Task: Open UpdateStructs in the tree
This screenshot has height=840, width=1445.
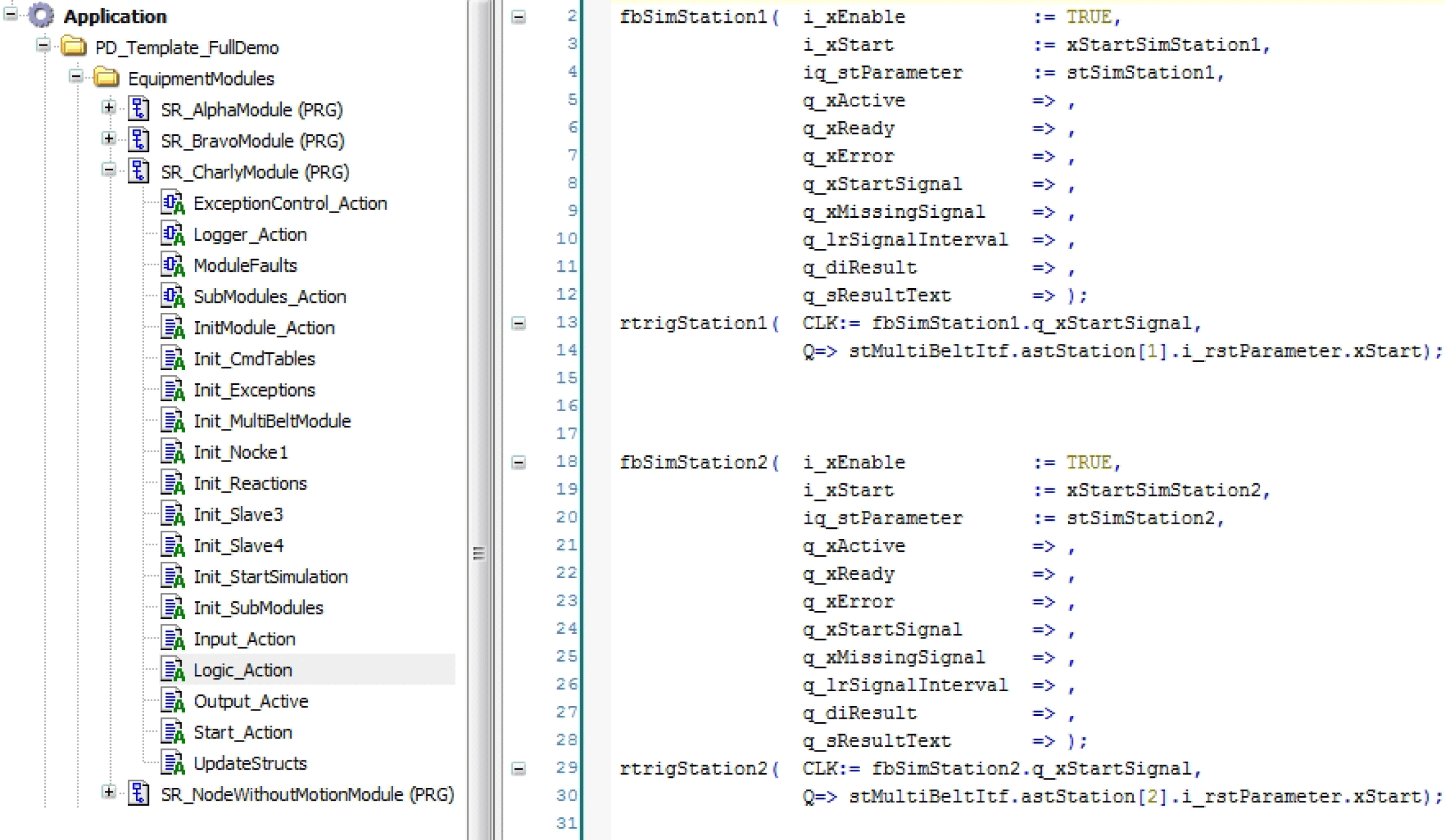Action: point(250,763)
